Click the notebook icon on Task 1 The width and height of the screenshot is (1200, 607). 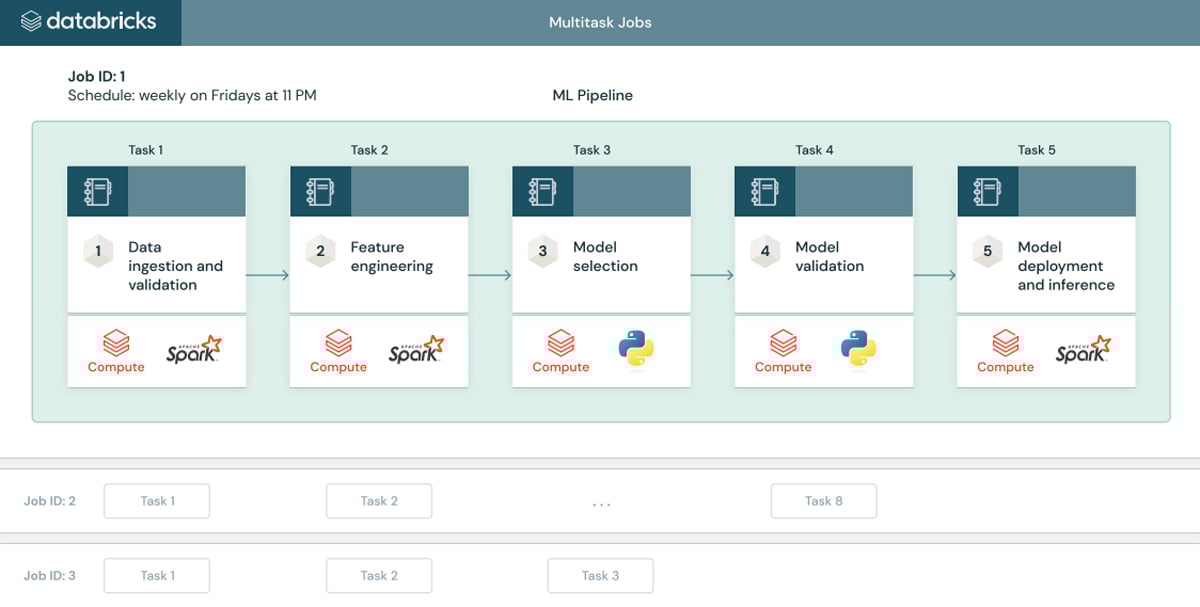tap(96, 190)
